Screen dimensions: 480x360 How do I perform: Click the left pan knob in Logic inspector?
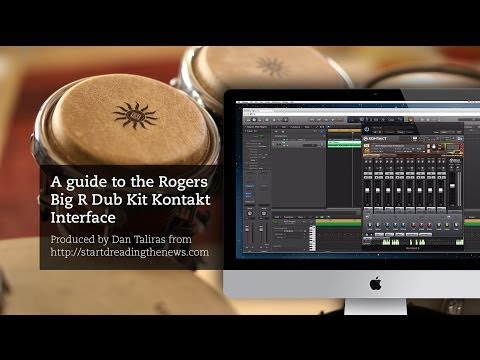coord(250,213)
